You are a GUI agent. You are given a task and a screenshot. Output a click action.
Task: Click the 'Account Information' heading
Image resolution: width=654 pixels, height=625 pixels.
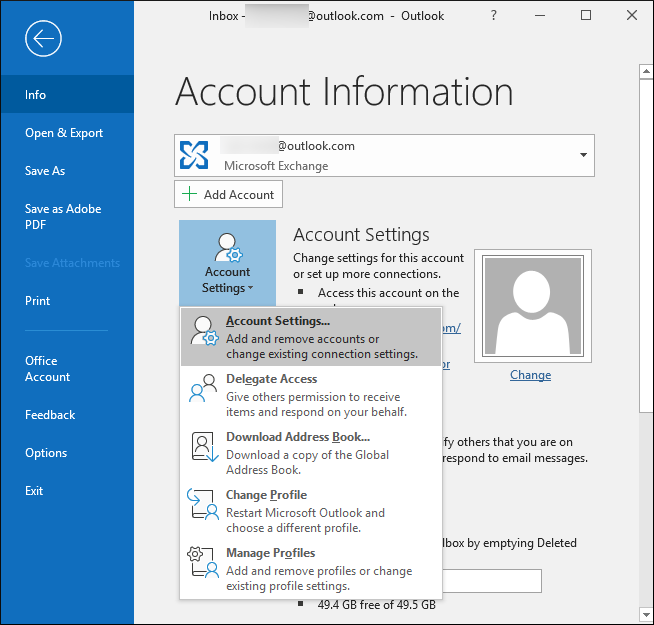[344, 92]
